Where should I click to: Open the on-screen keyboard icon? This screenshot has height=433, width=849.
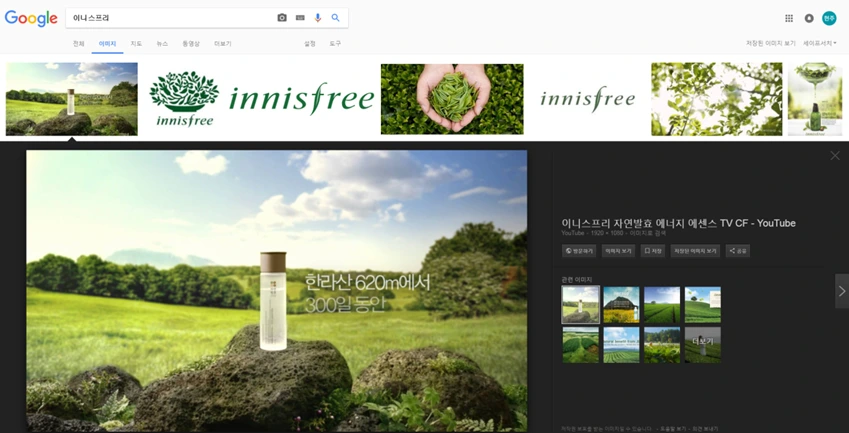tap(300, 18)
